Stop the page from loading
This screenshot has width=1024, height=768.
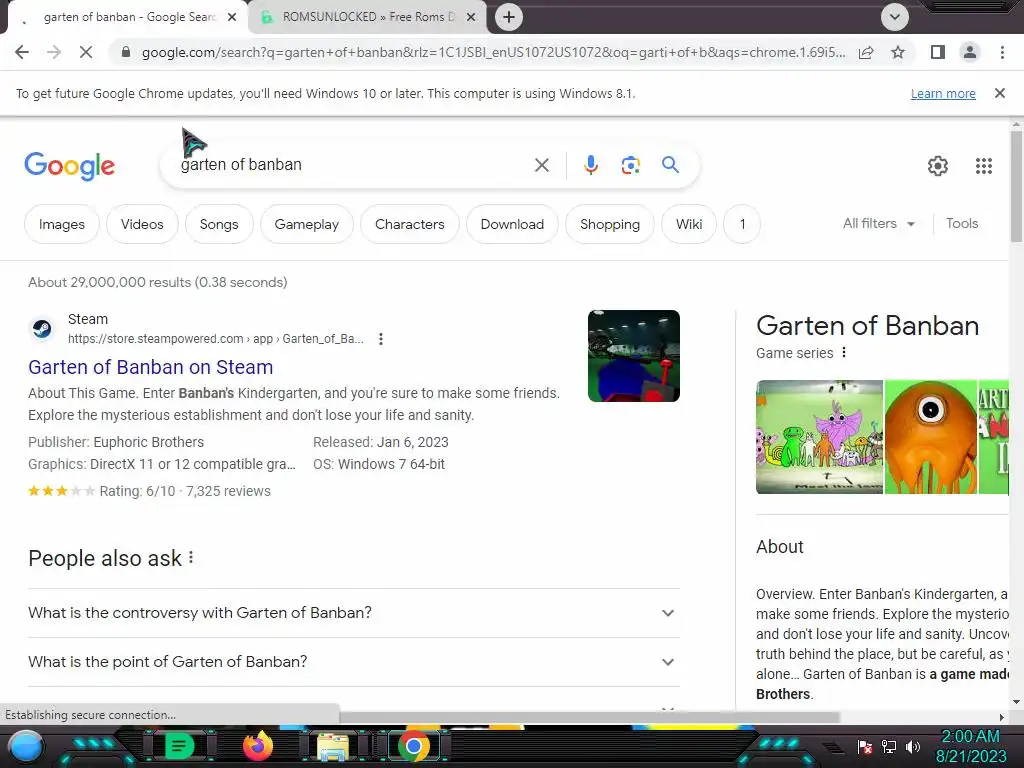[x=86, y=52]
